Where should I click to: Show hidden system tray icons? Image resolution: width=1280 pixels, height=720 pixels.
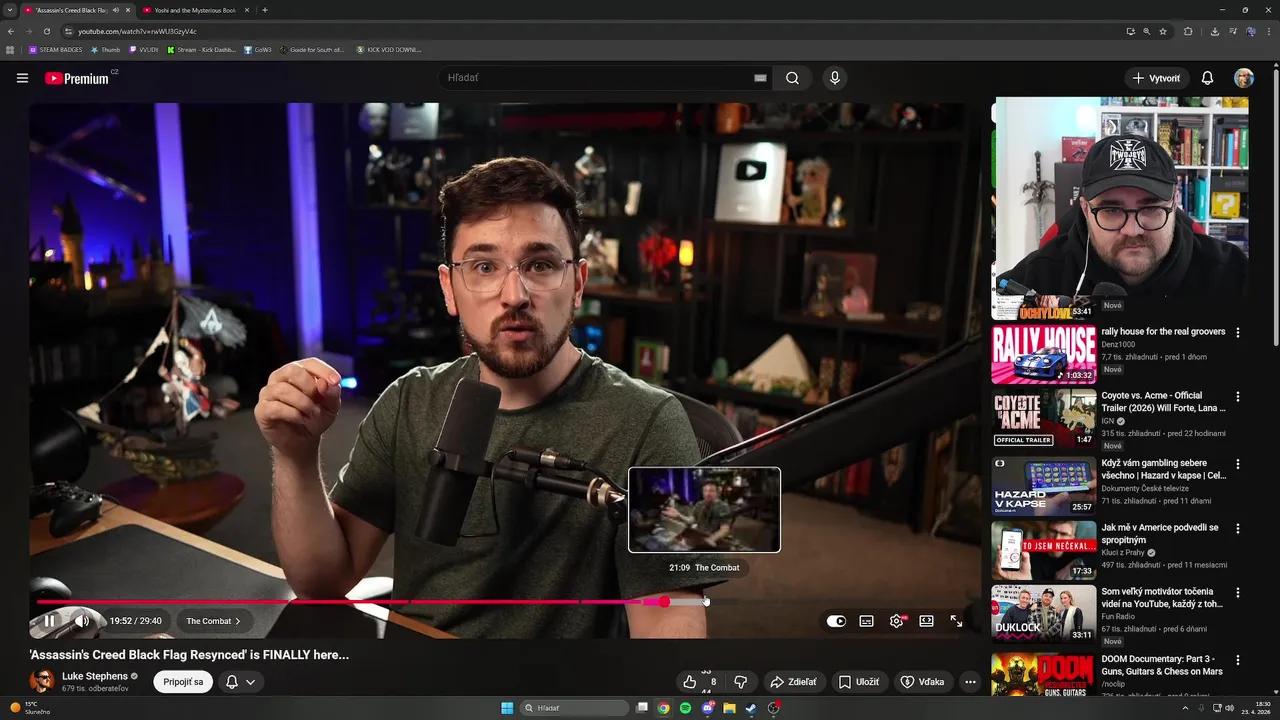1184,708
